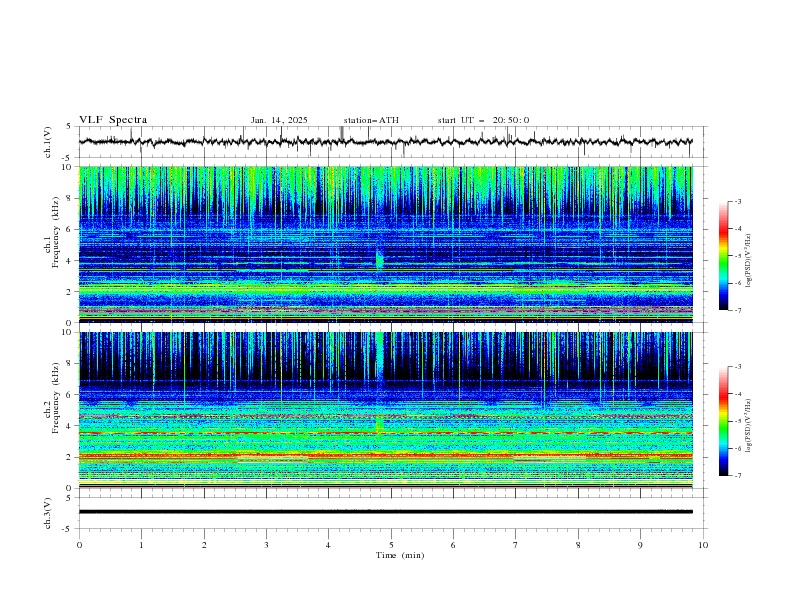
Task: Click the "7" tick on the time axis
Action: 516,545
